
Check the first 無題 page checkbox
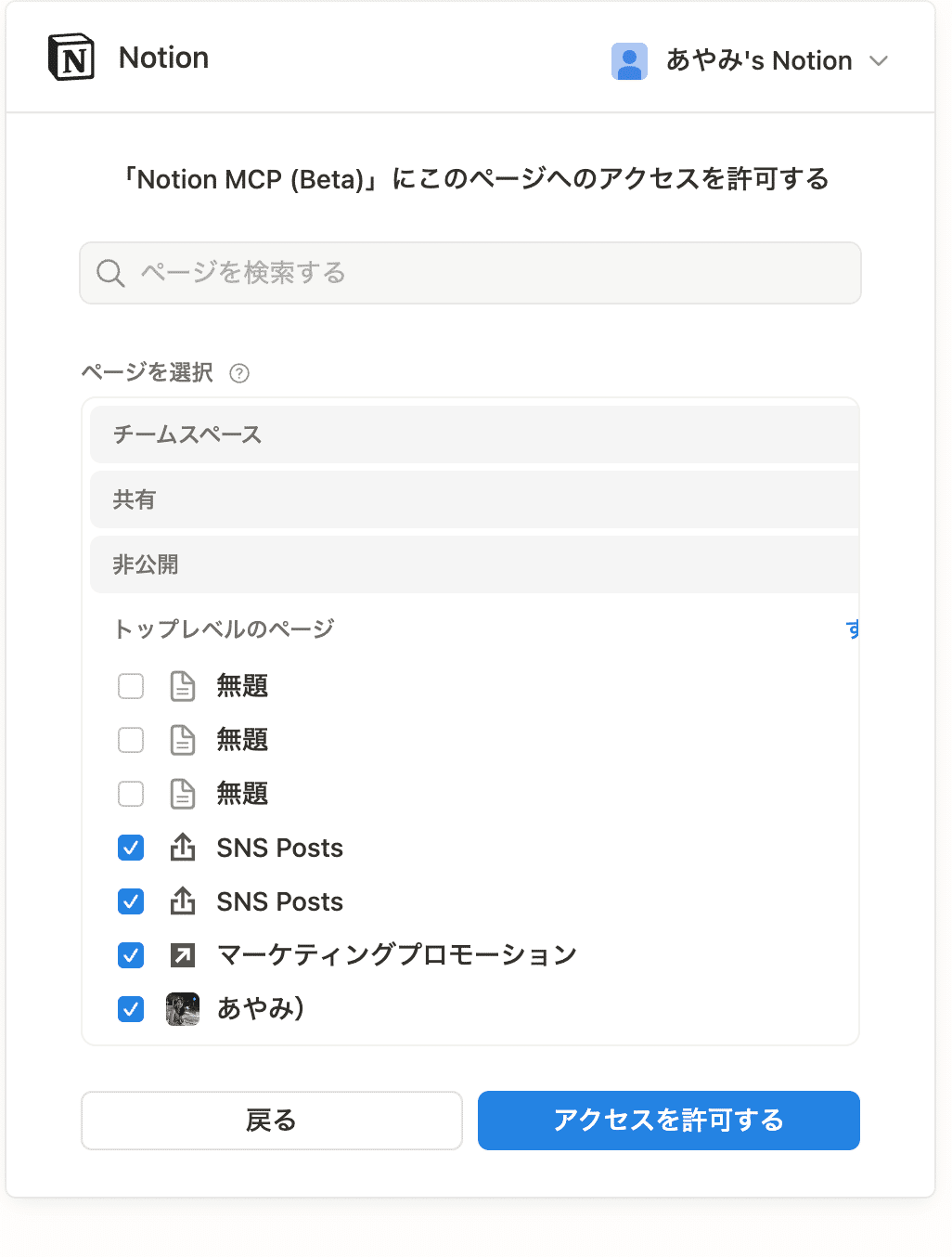(x=131, y=686)
